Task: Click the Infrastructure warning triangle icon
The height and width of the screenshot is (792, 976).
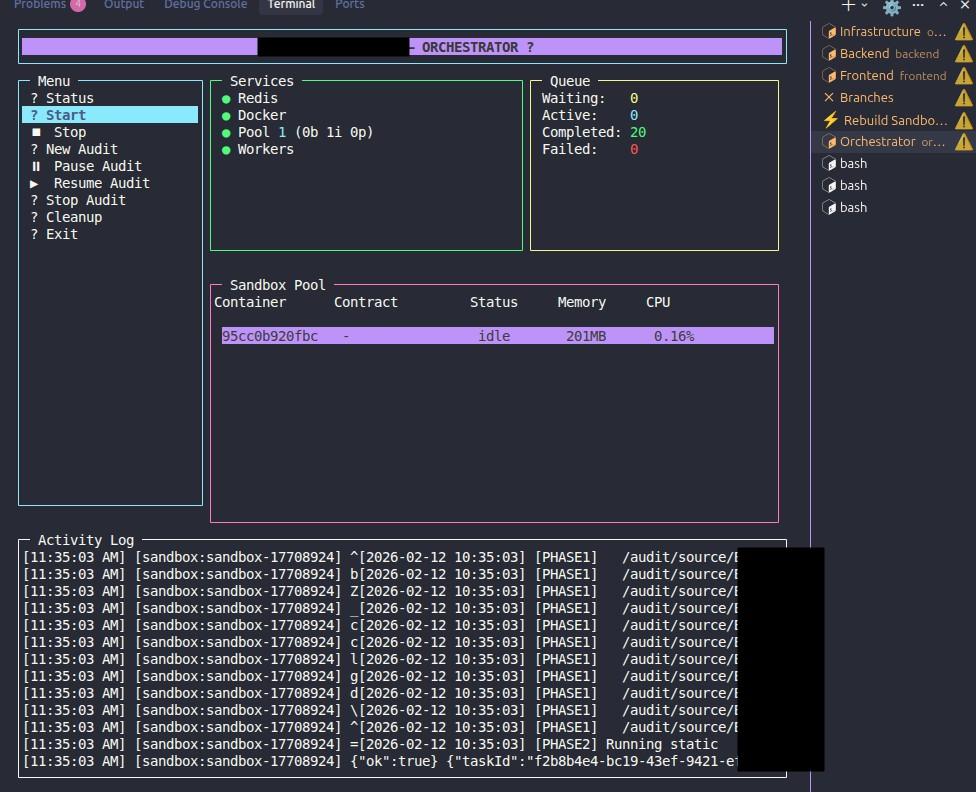Action: tap(964, 31)
